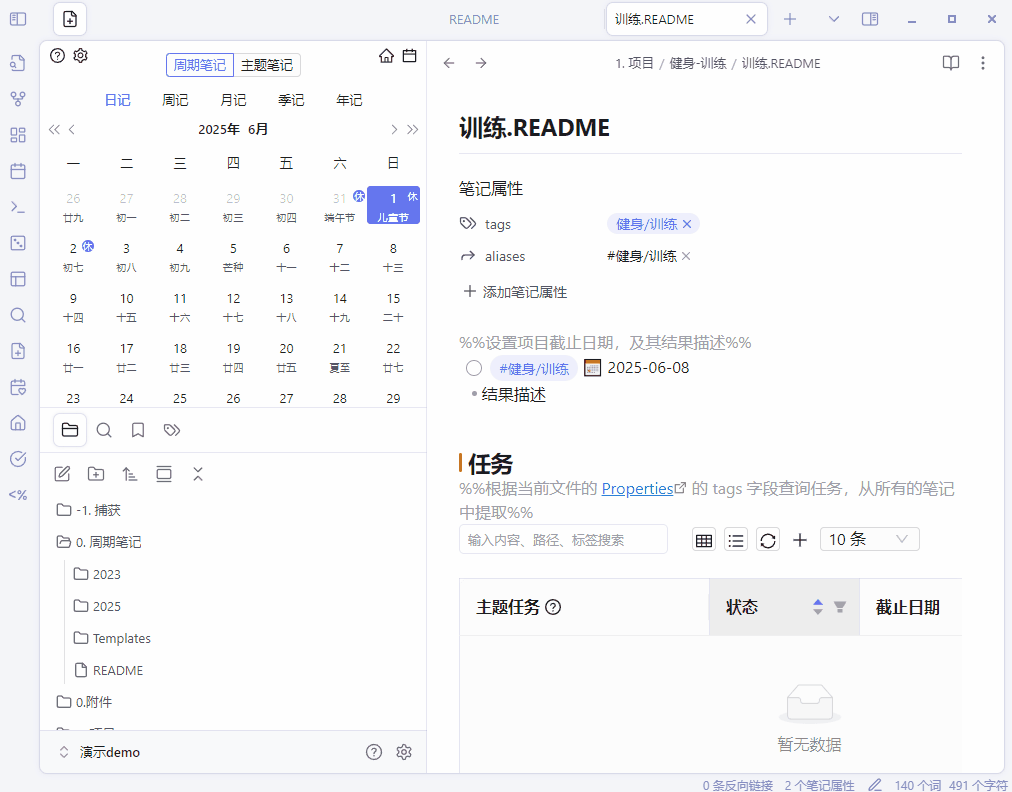Switch to table view icon in task toolbar
The height and width of the screenshot is (792, 1012).
pos(704,540)
